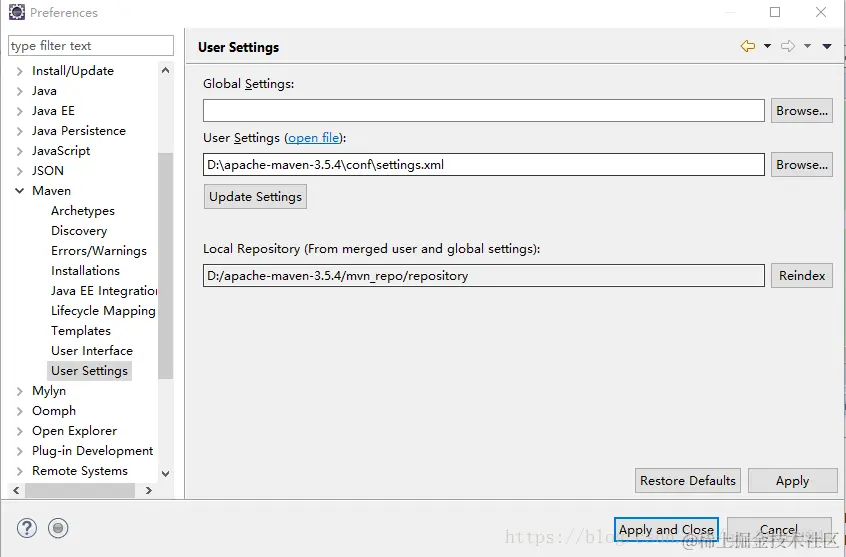Click the Local Repository path field

point(484,276)
